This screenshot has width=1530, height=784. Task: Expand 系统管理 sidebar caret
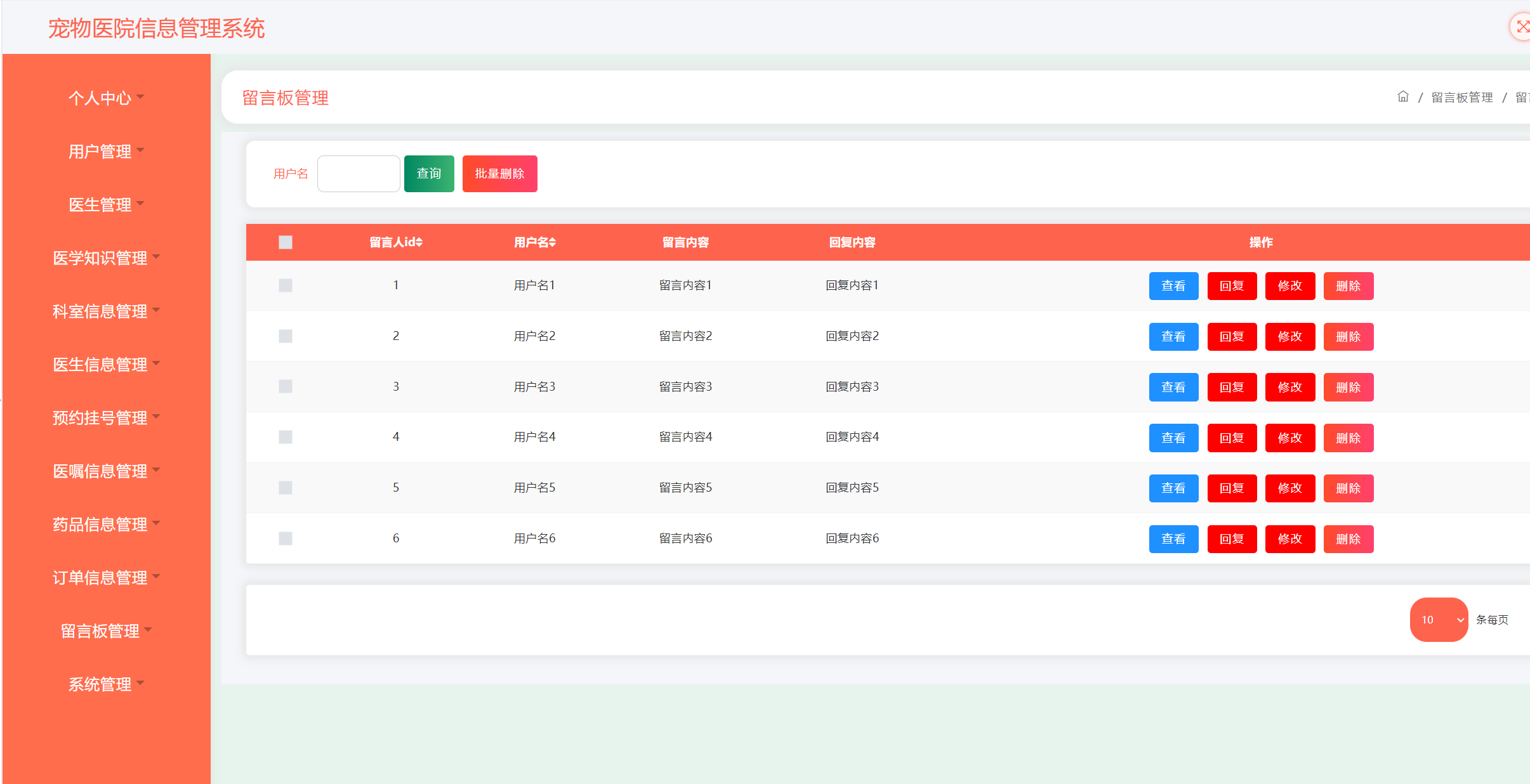point(140,683)
